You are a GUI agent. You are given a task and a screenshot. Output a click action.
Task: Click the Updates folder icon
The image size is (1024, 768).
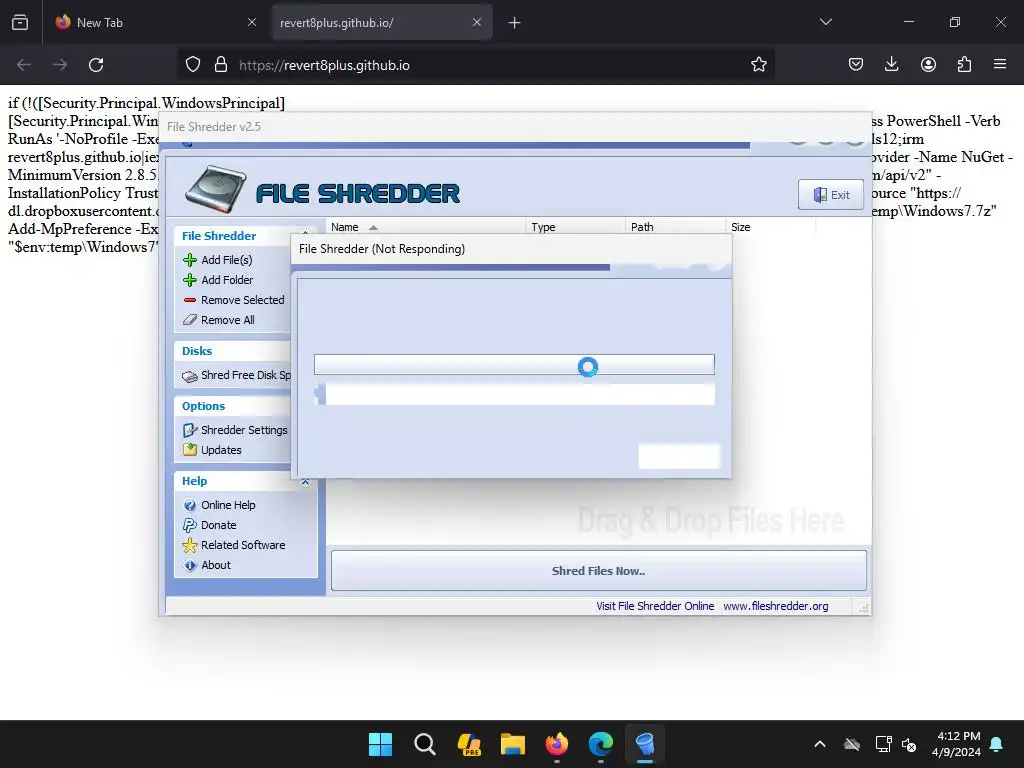click(190, 449)
